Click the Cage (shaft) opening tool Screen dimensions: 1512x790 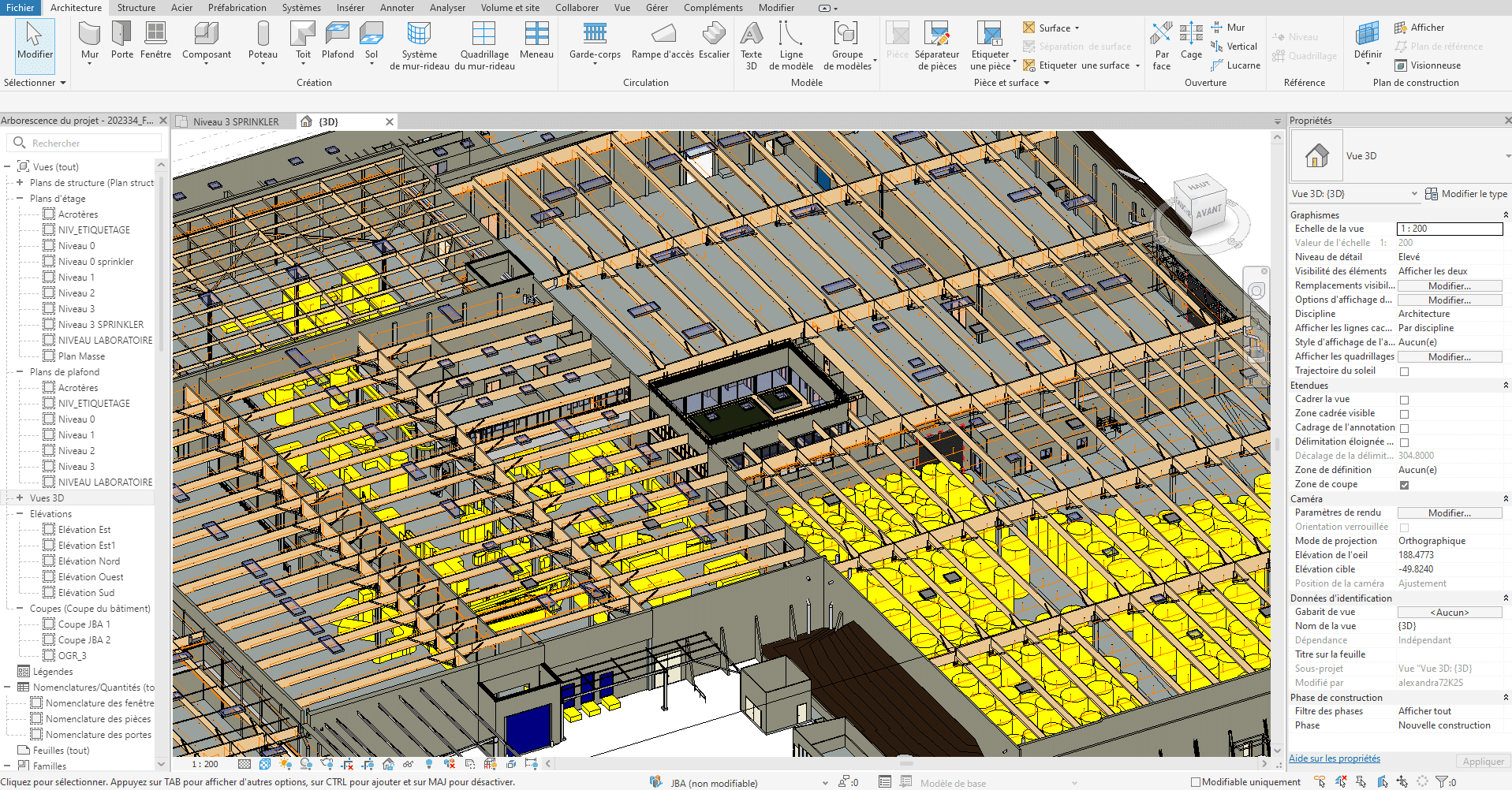(1191, 41)
